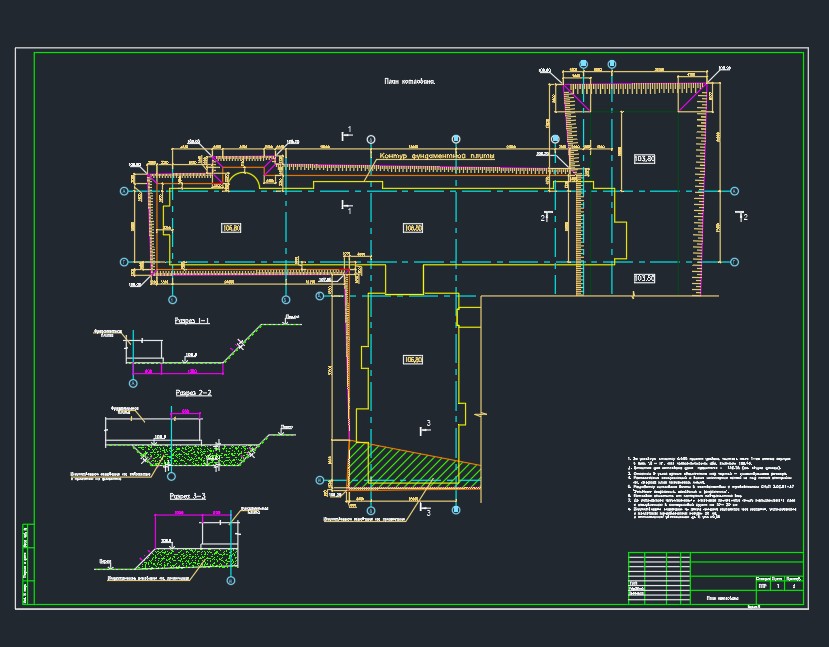
Task: Click the 'Разрез 1-1' section heading
Action: coord(192,320)
